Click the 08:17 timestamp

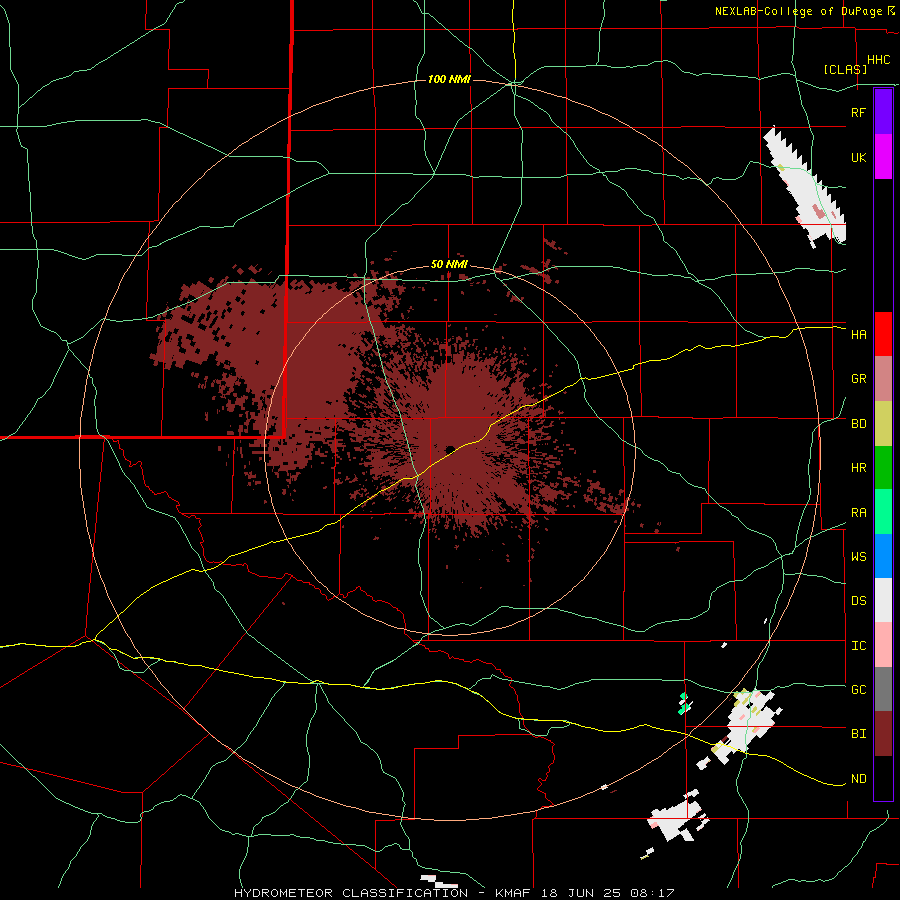click(651, 893)
